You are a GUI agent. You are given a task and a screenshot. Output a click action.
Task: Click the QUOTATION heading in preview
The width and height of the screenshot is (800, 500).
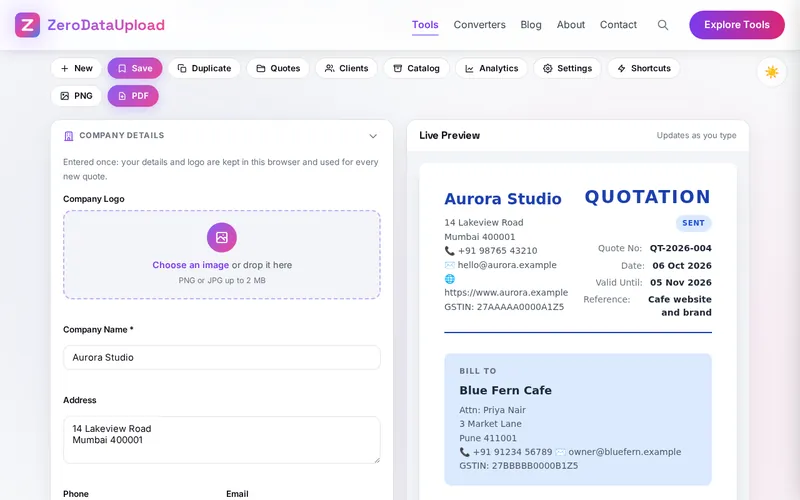[647, 197]
